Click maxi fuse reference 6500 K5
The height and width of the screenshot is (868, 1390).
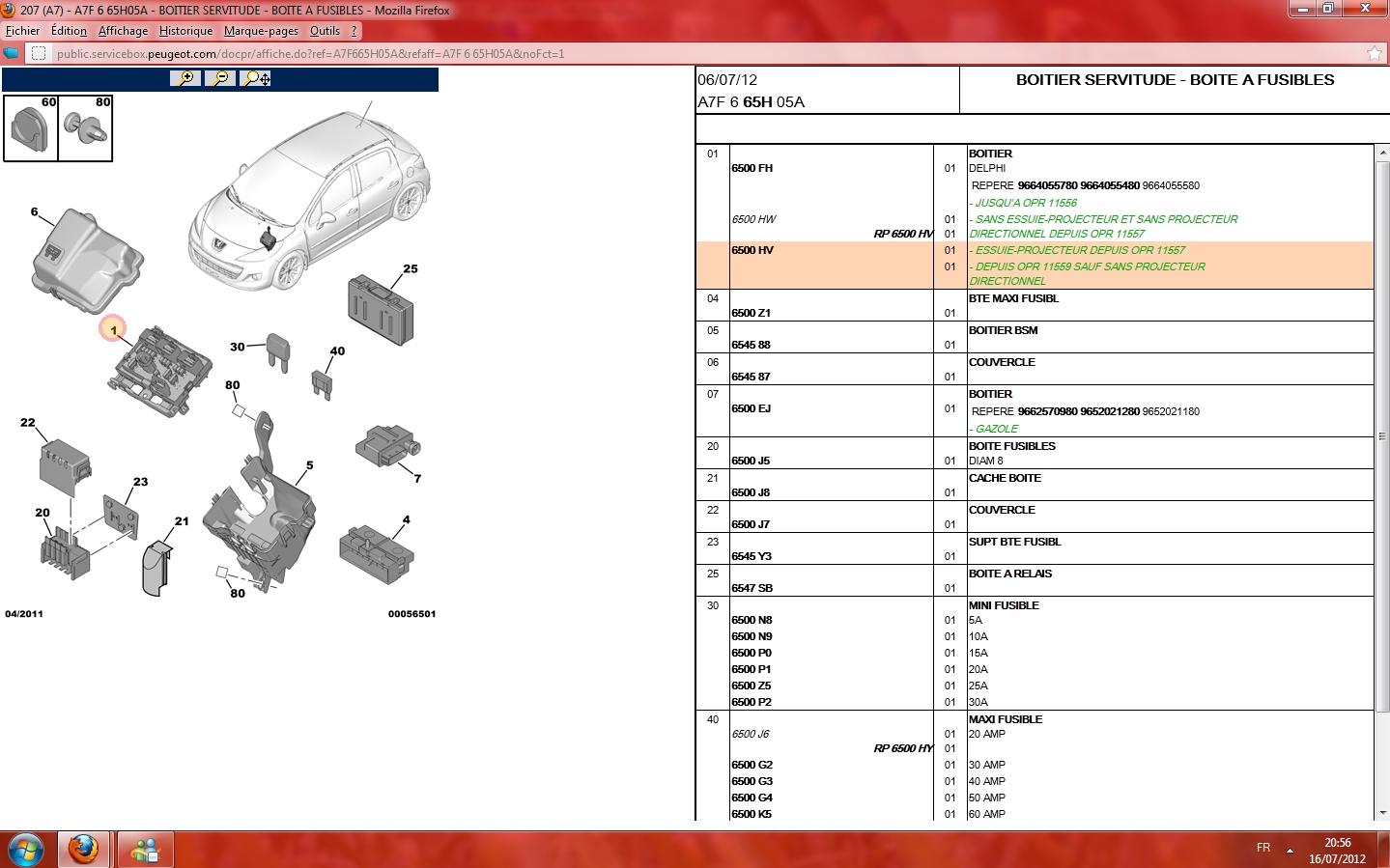point(751,814)
